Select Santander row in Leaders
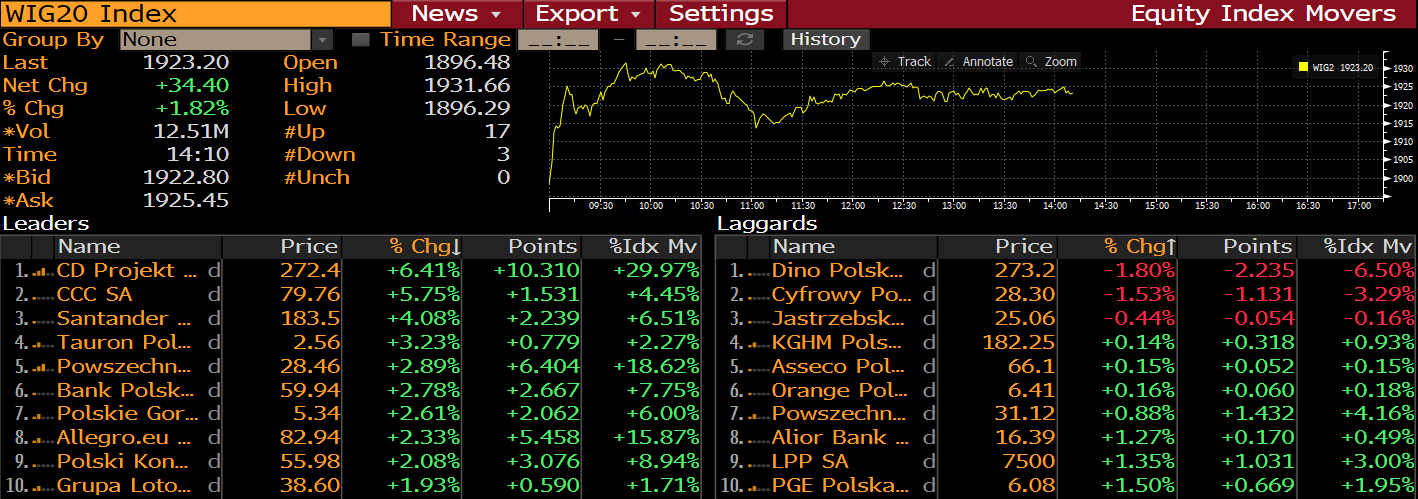Viewport: 1418px width, 499px height. tap(350, 319)
